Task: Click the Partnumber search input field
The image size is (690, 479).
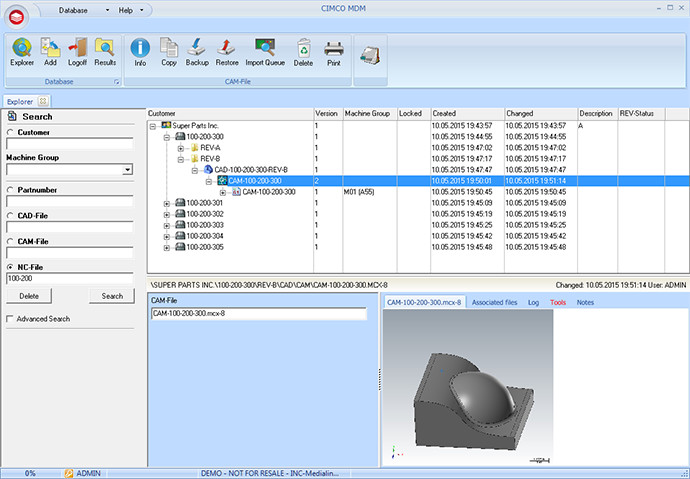Action: [70, 201]
